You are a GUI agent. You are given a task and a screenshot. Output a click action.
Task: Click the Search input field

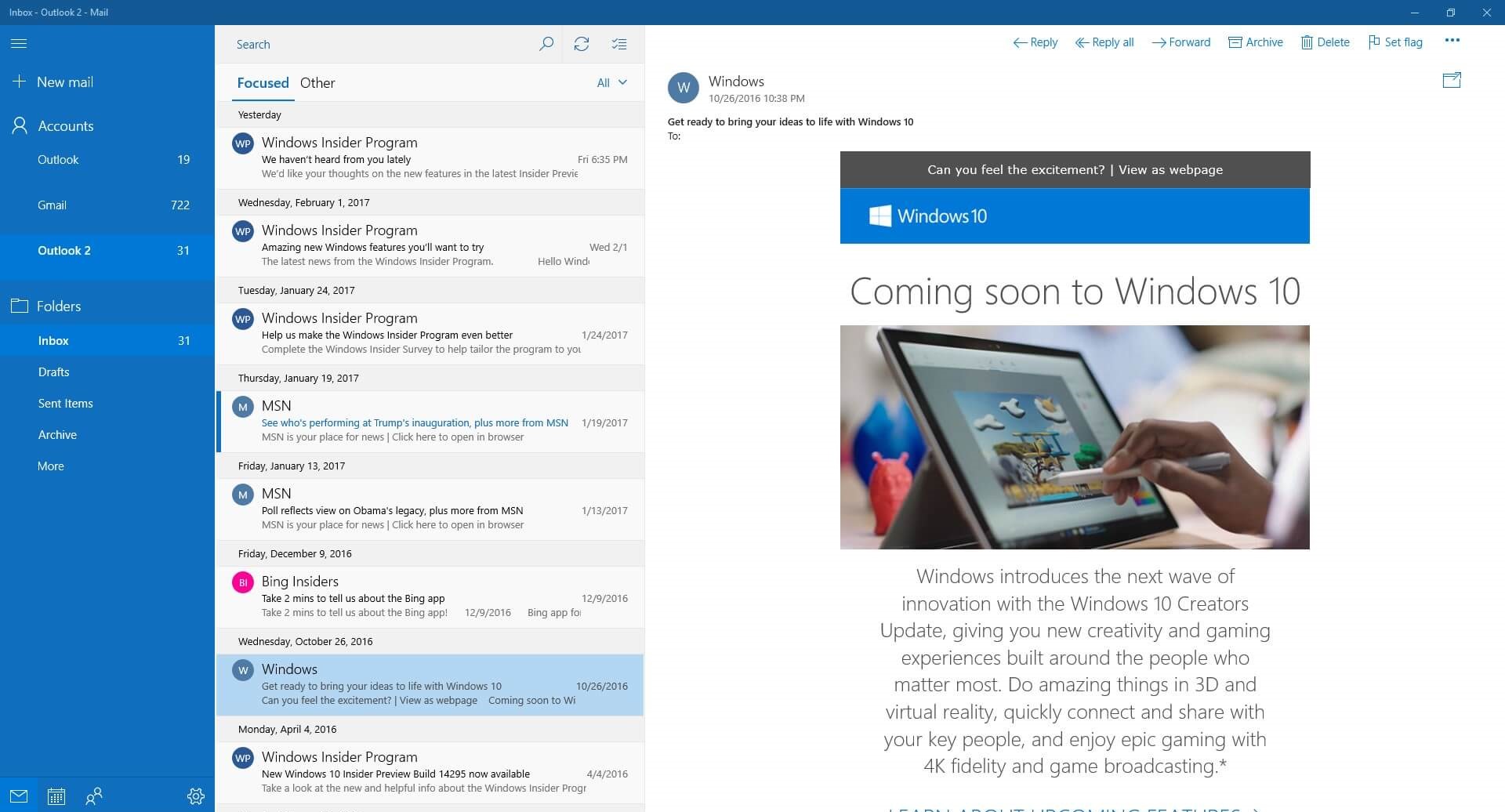pos(376,45)
